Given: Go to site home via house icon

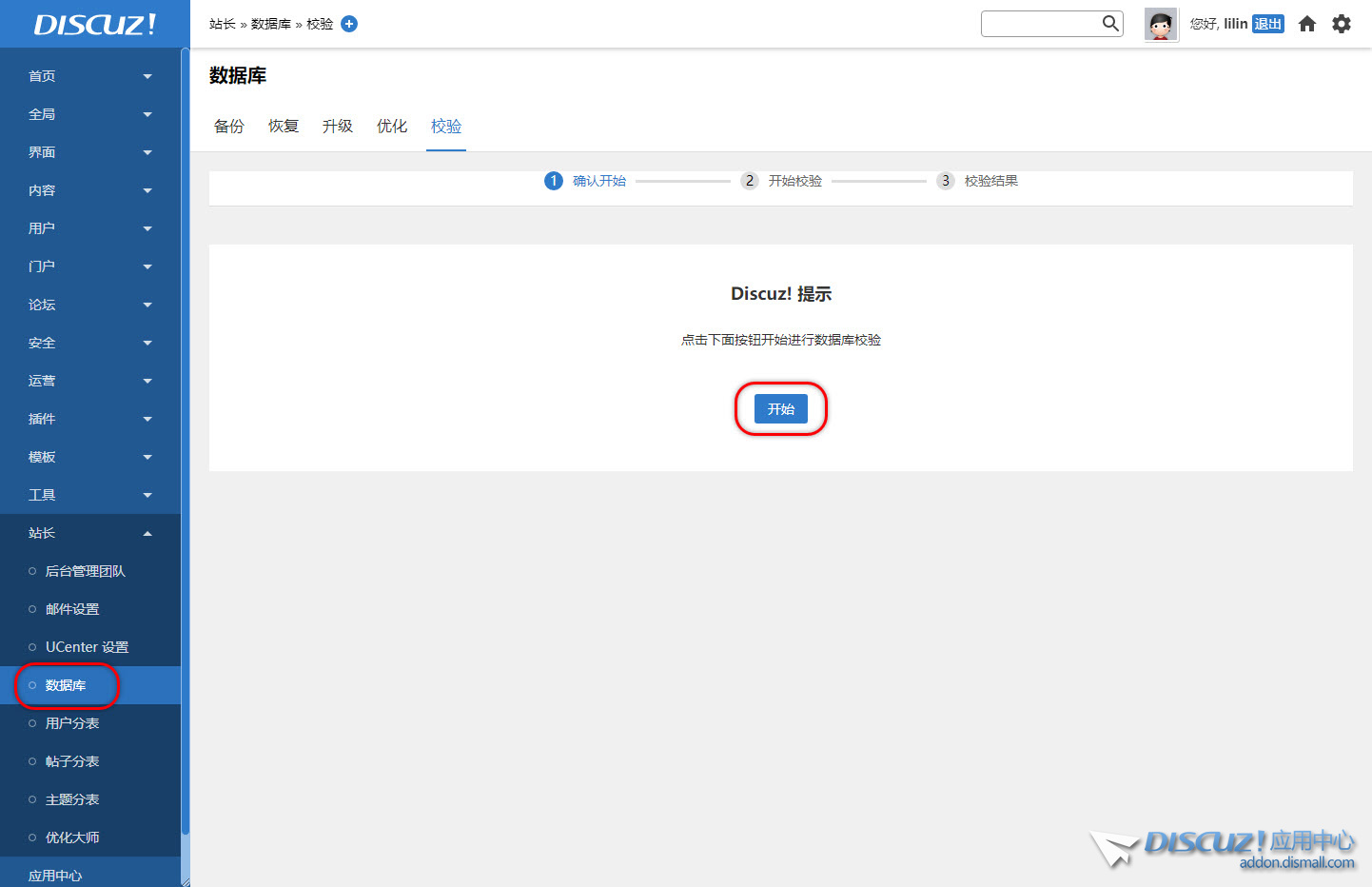Looking at the screenshot, I should [x=1307, y=24].
